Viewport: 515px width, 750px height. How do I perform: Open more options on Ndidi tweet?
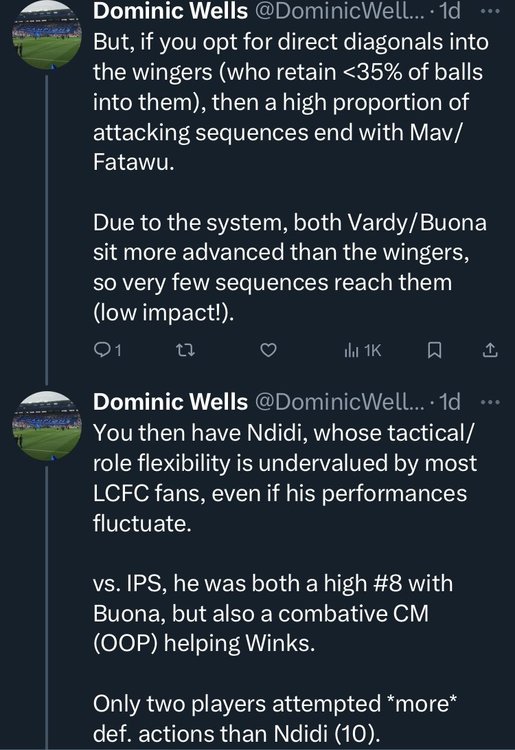(490, 402)
